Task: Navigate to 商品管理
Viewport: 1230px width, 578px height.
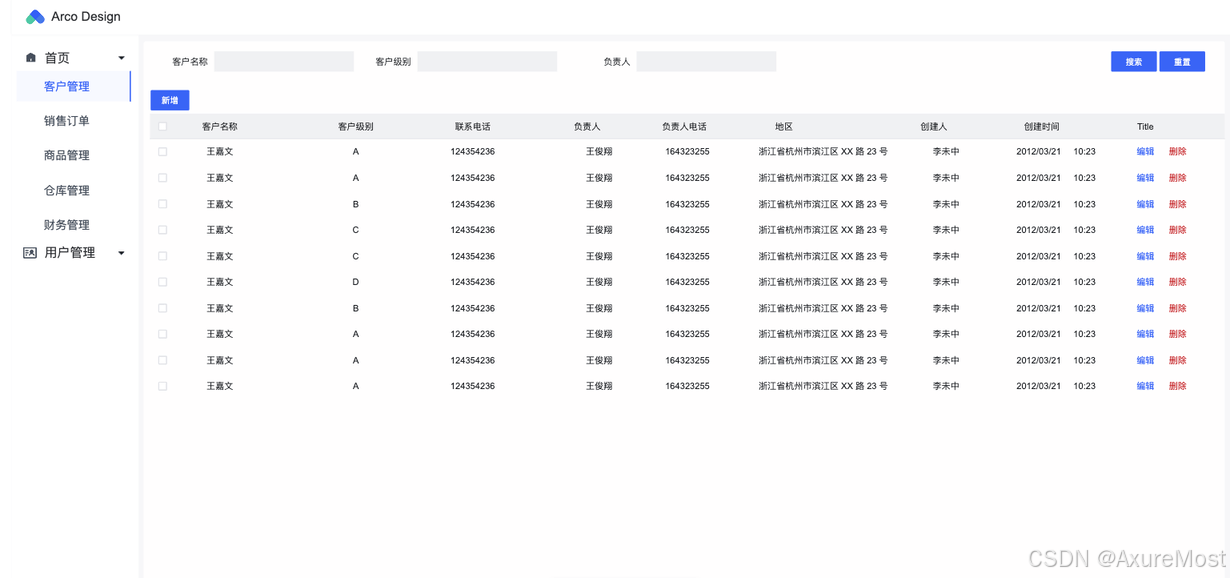Action: point(67,155)
